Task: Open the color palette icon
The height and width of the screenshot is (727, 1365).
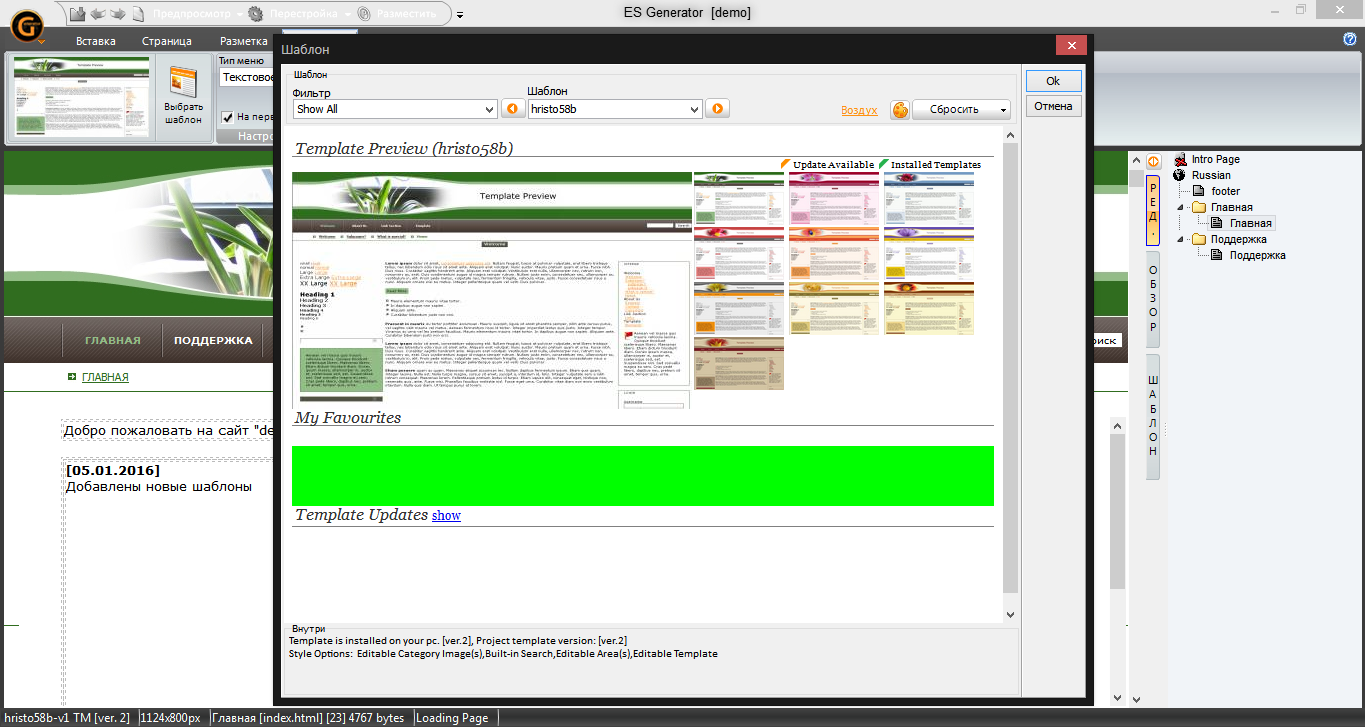Action: click(899, 110)
